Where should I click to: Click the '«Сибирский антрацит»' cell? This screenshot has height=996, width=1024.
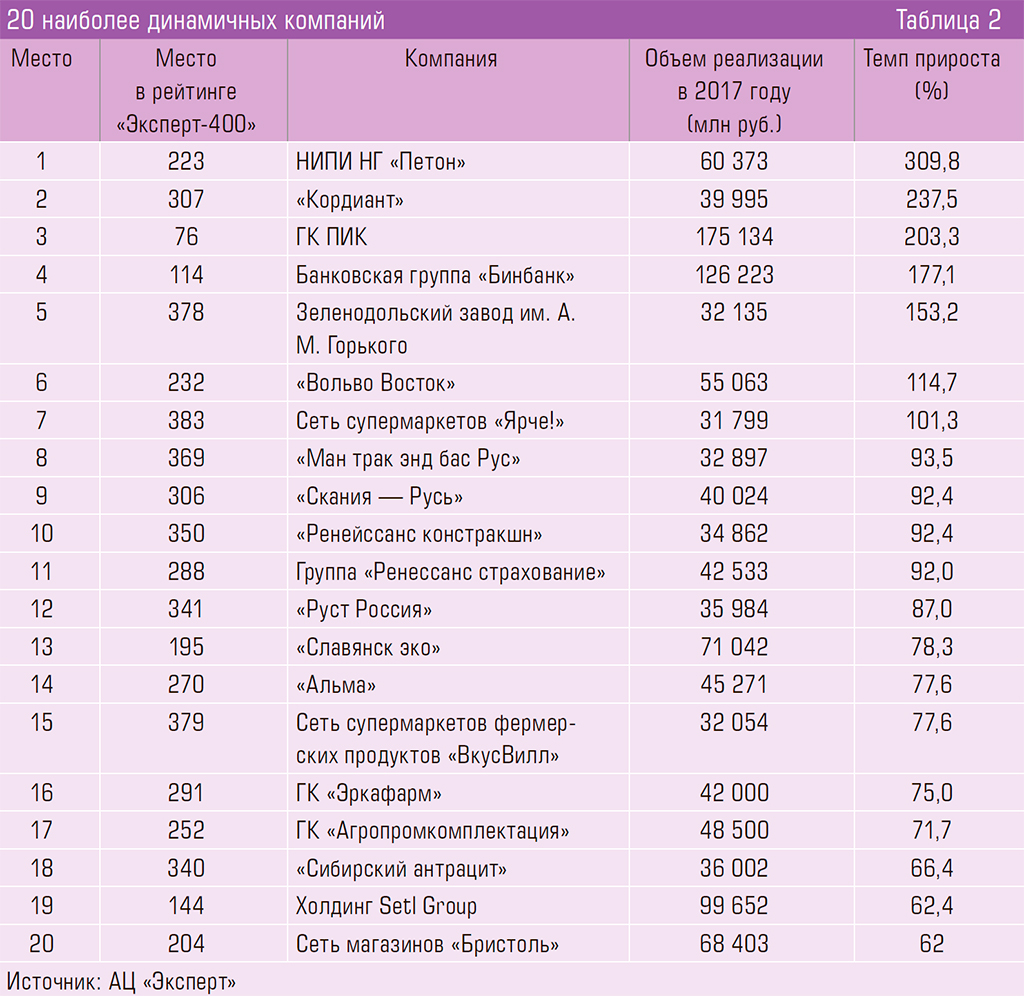pos(401,869)
